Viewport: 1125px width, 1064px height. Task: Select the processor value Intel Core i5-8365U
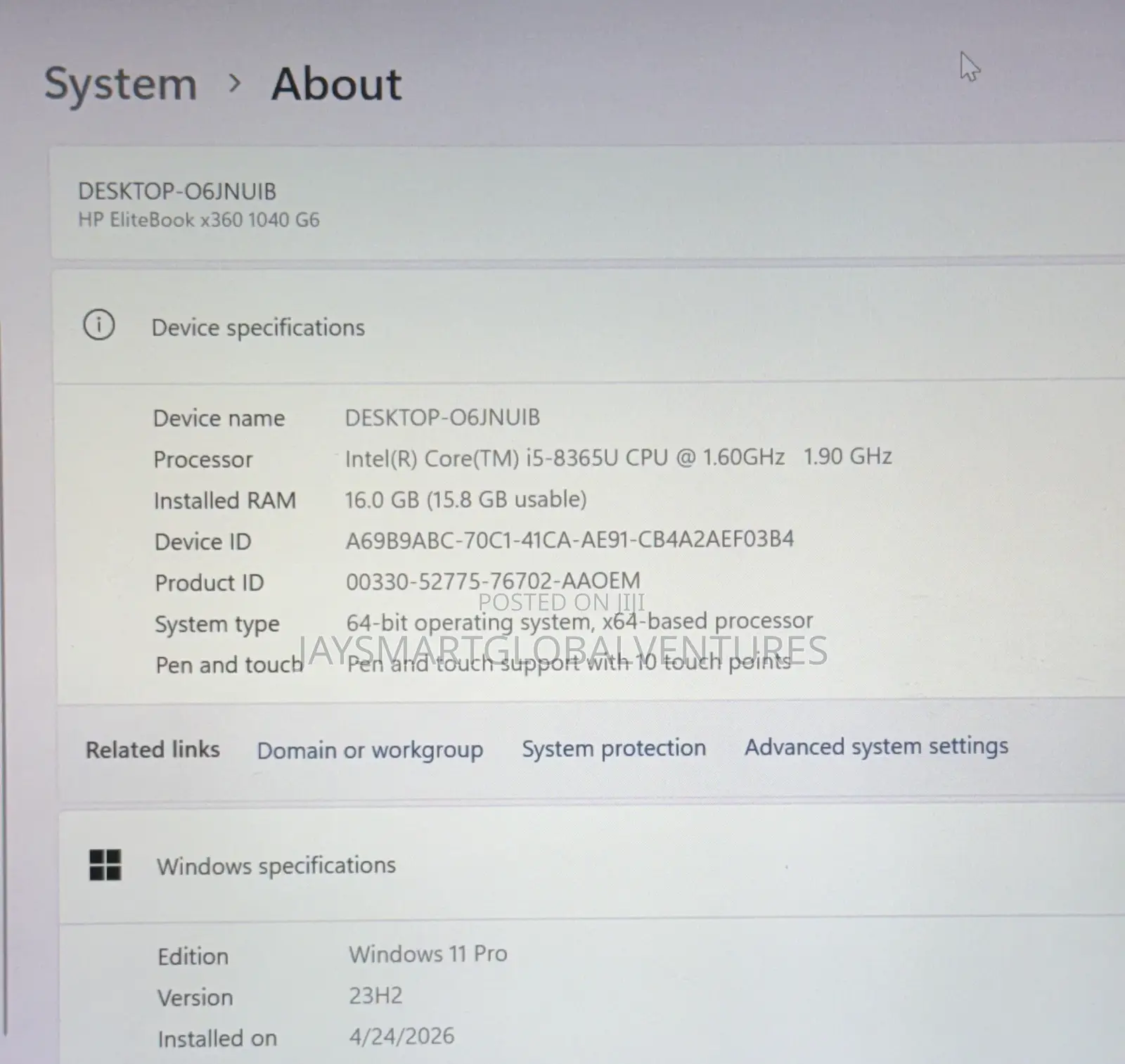618,458
